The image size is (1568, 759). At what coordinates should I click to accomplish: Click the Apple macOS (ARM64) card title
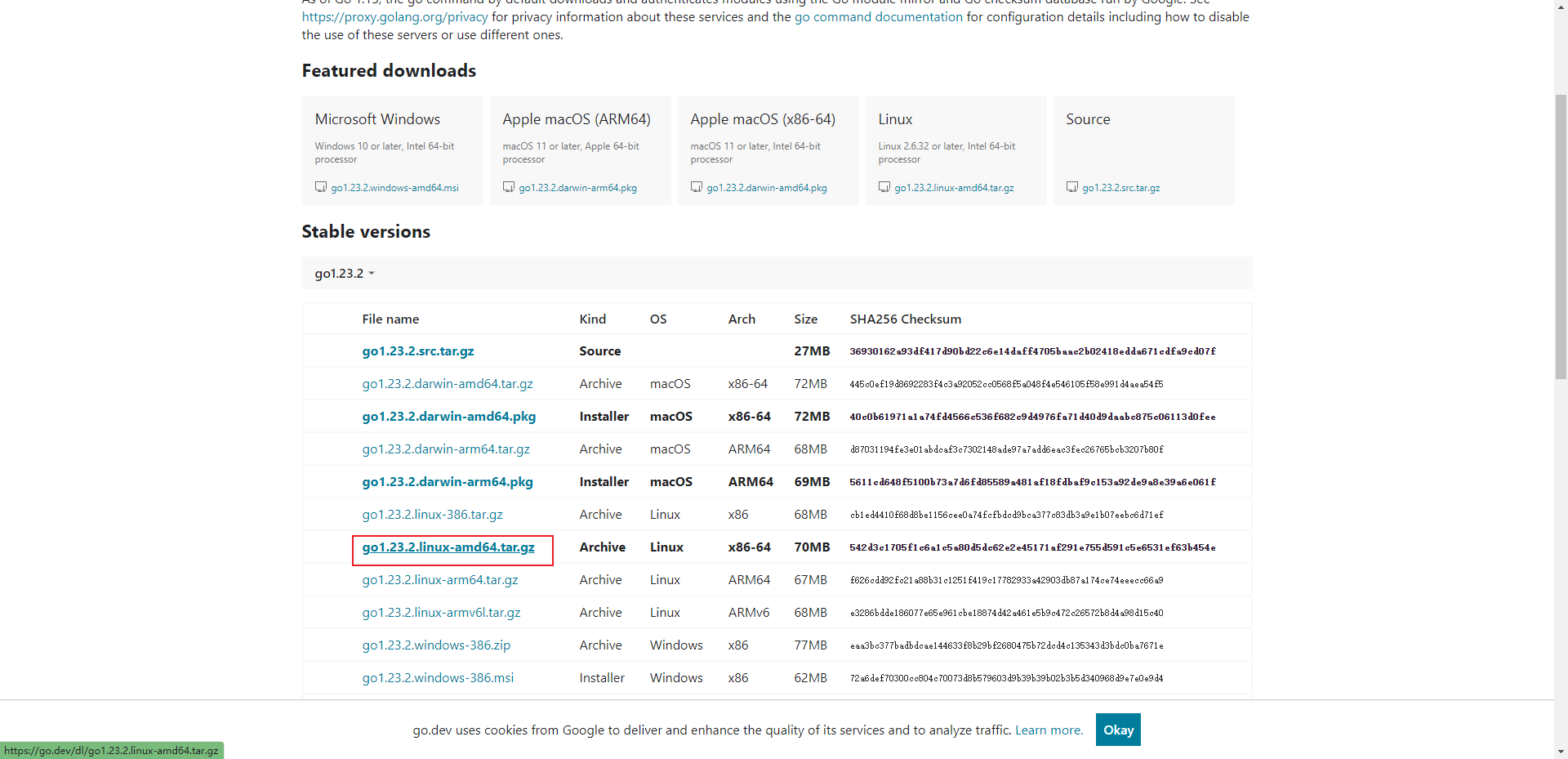coord(577,119)
